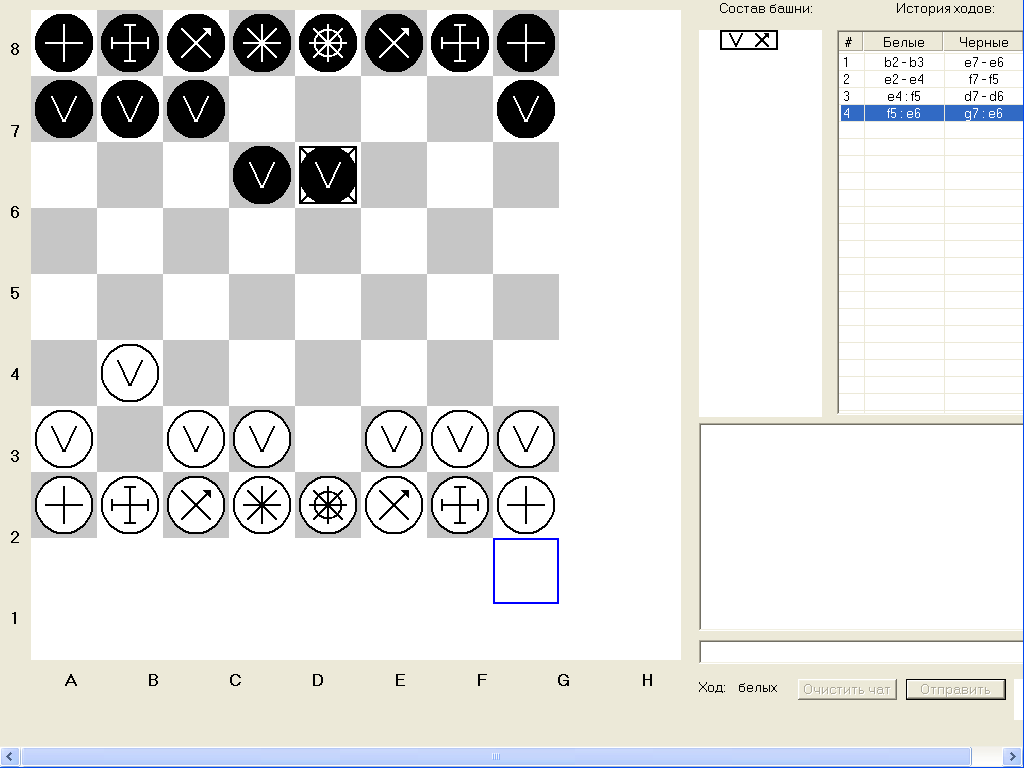The height and width of the screenshot is (768, 1024).
Task: Click the horizontal scrollbar right arrow
Action: click(x=1014, y=757)
